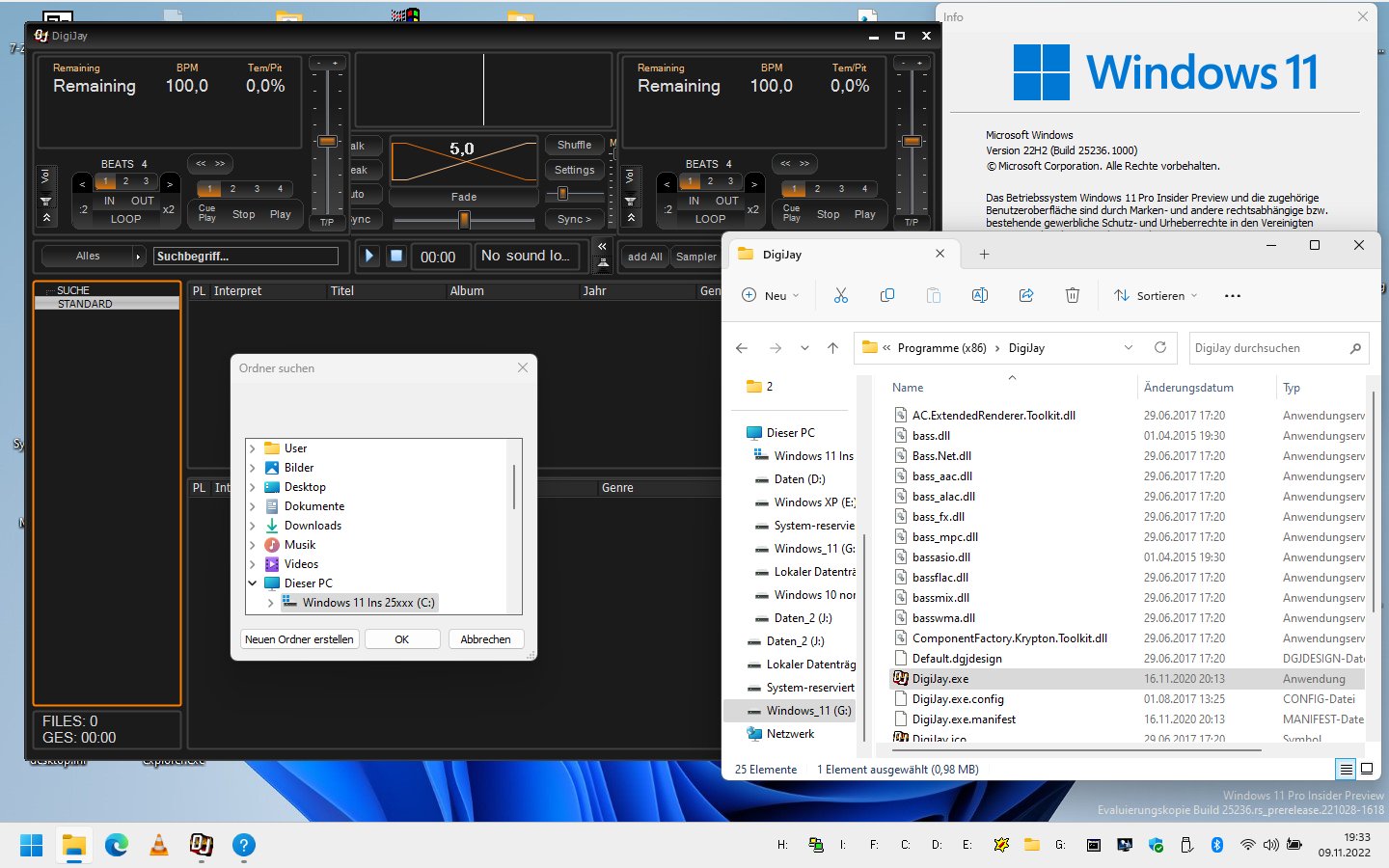The width and height of the screenshot is (1389, 868).
Task: Click the Explorer back arrow
Action: pos(742,348)
